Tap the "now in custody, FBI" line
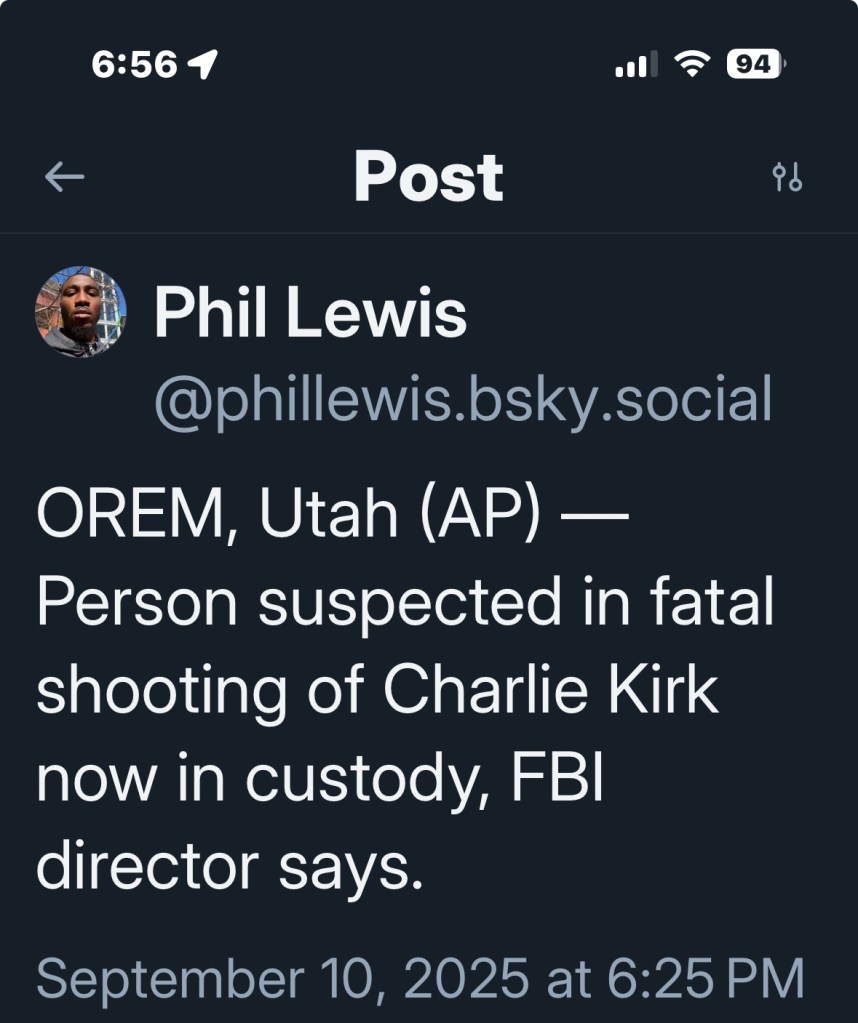The width and height of the screenshot is (858, 1023). [322, 777]
